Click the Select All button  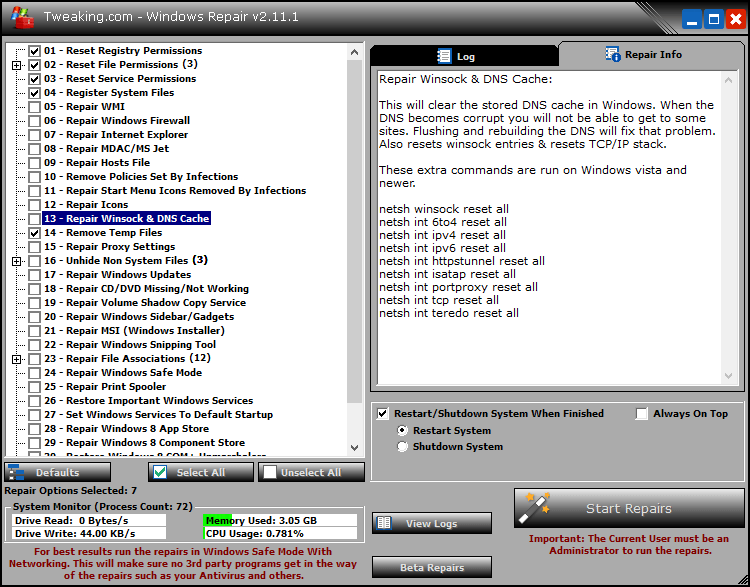(x=201, y=472)
